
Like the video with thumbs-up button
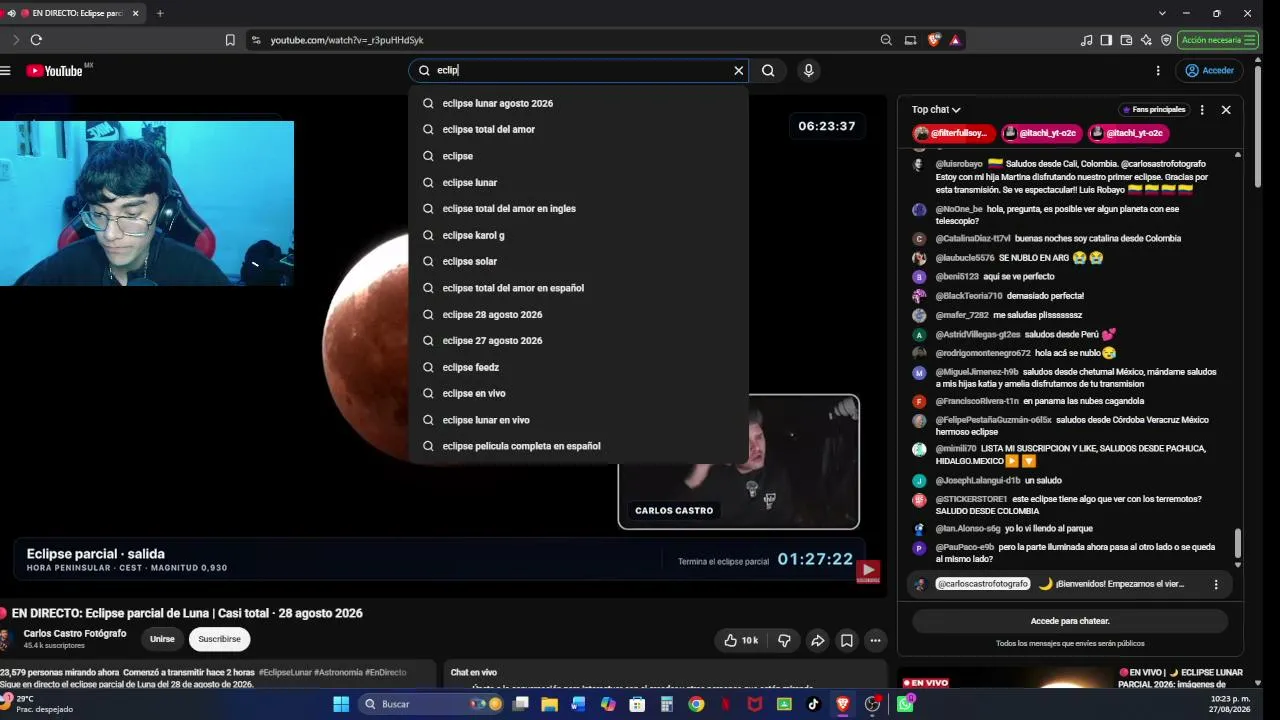tap(742, 640)
